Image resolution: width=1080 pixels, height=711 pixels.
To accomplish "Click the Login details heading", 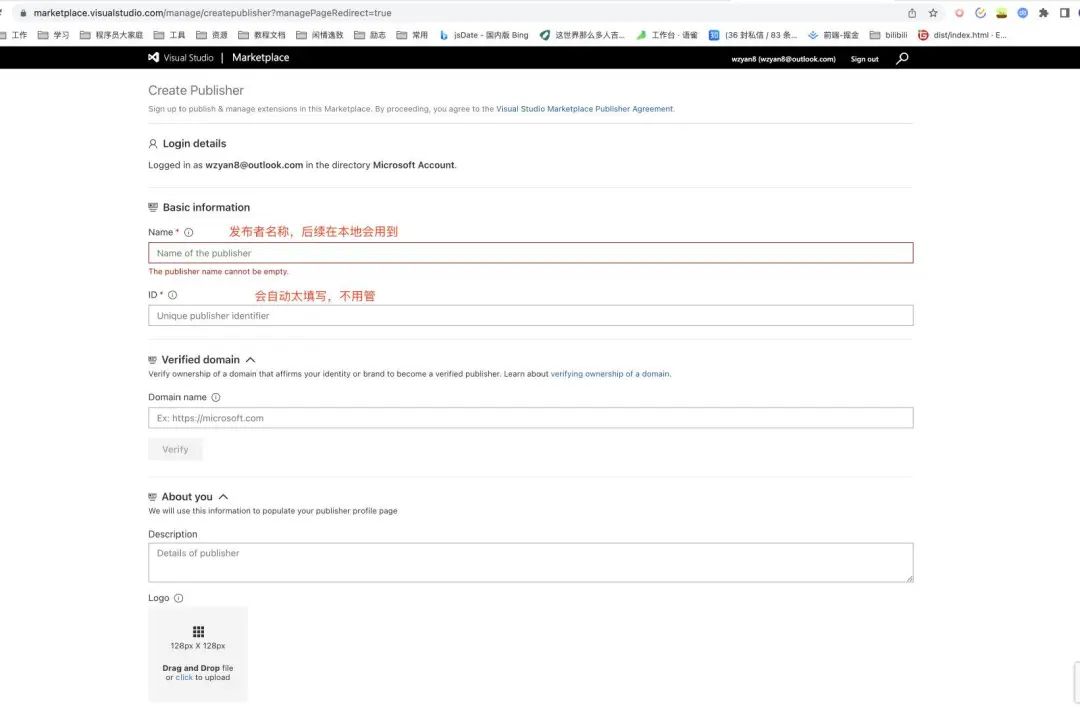I will [194, 143].
